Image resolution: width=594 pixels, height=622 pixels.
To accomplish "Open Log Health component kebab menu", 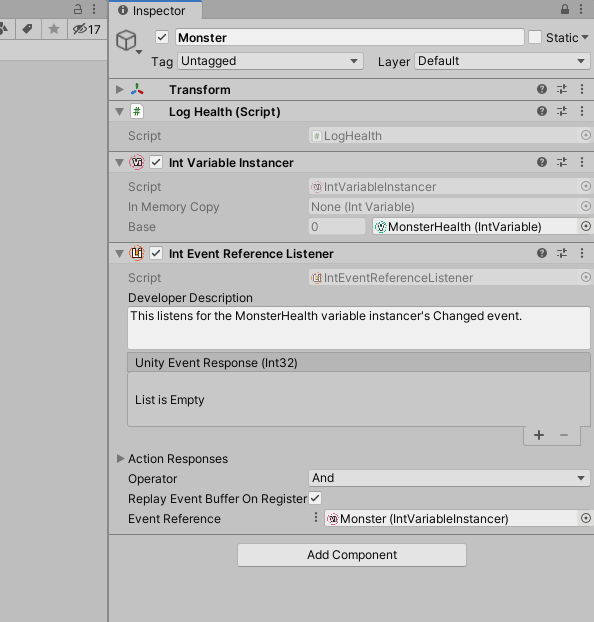I will pos(582,111).
